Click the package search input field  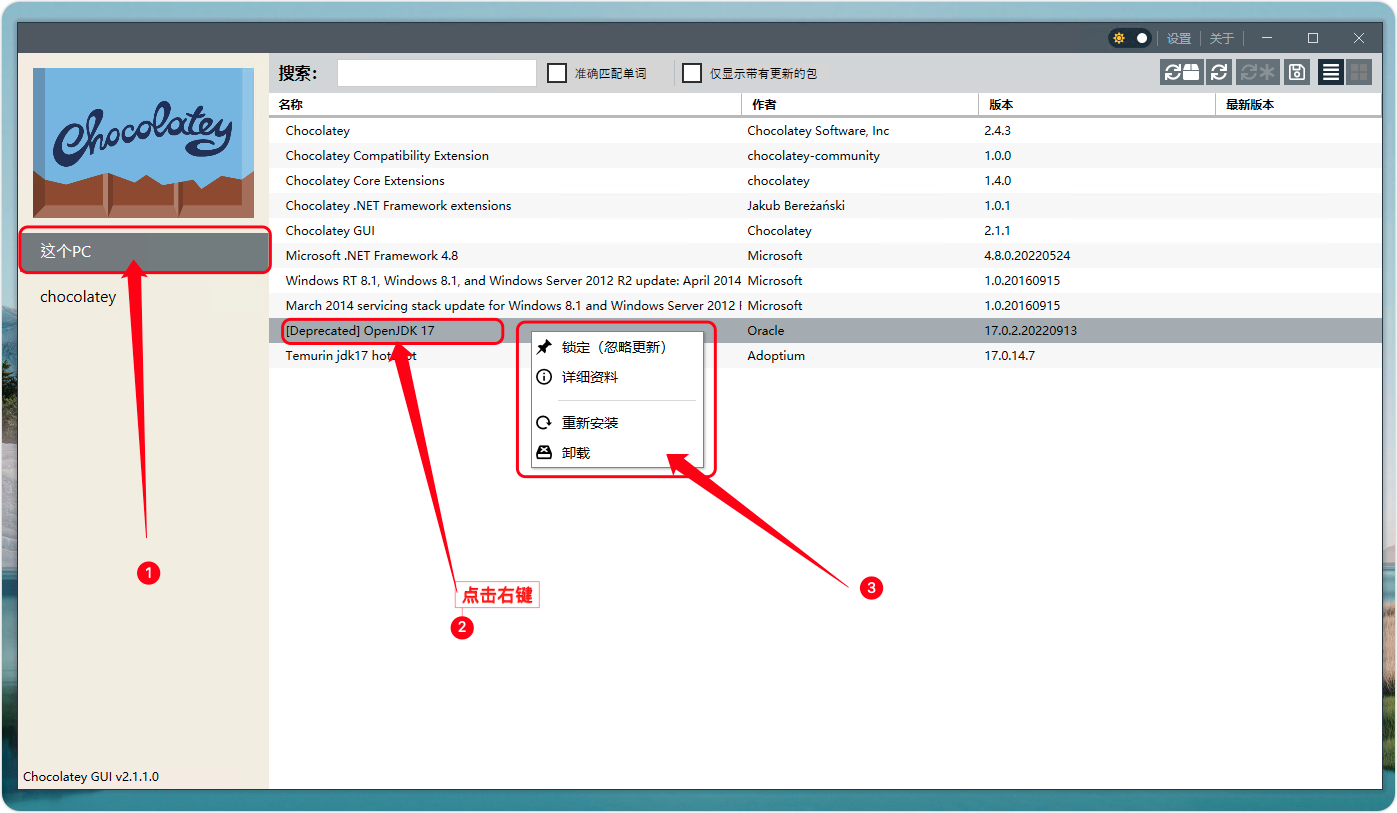point(437,73)
